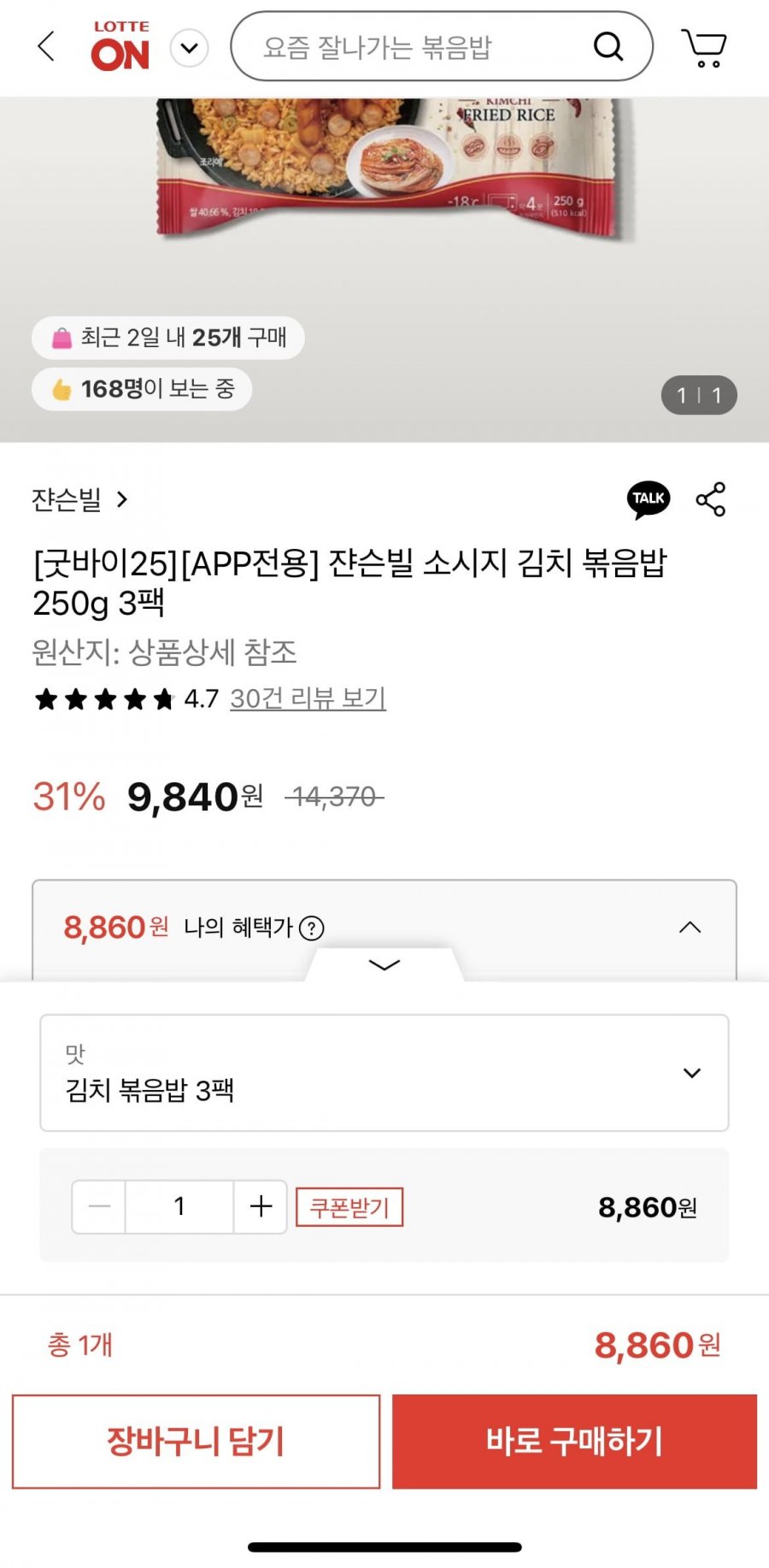Tap the search magnifier icon
Image resolution: width=769 pixels, height=1568 pixels.
click(x=608, y=46)
